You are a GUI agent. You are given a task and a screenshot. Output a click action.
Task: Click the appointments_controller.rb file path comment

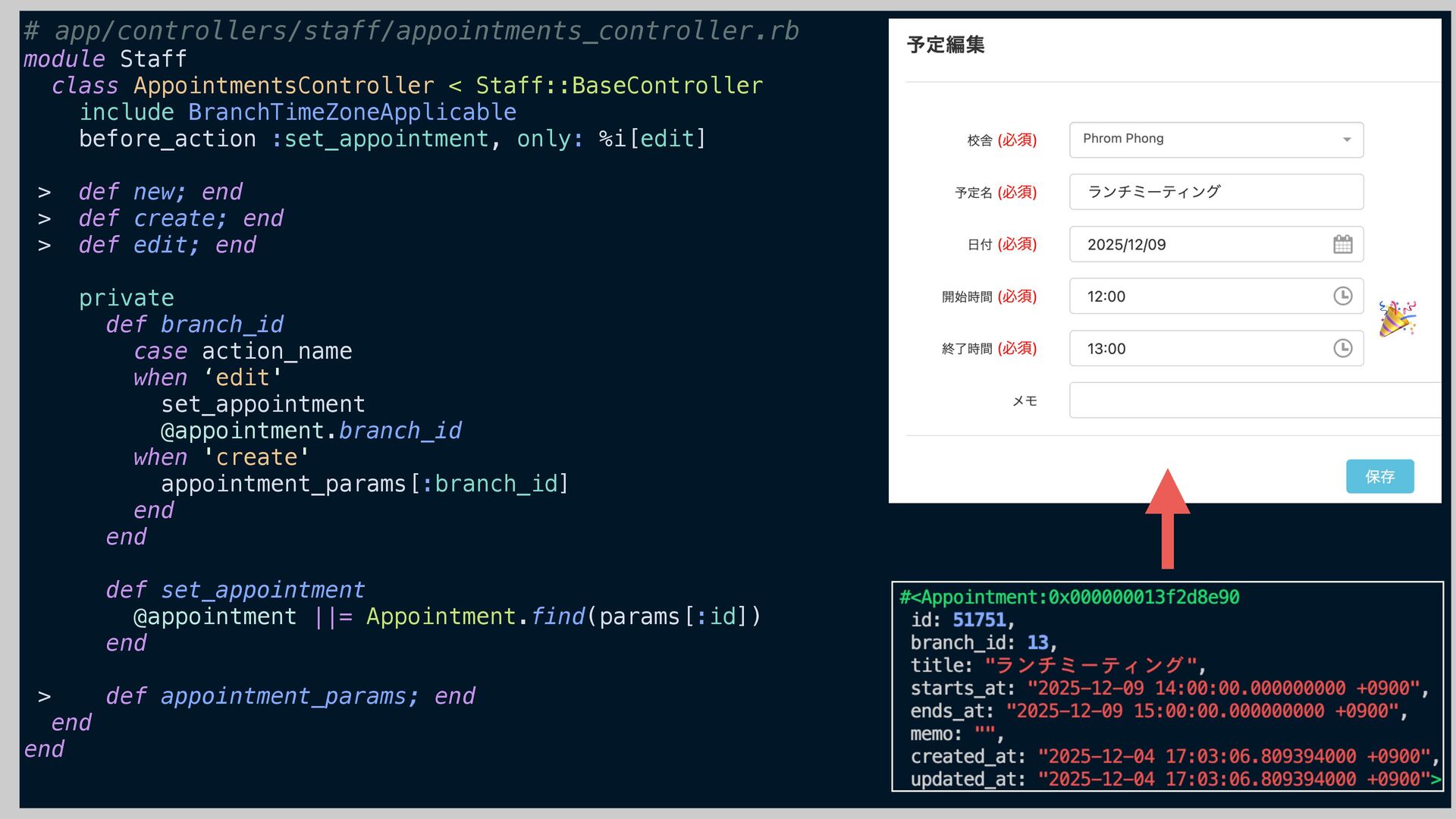point(412,31)
